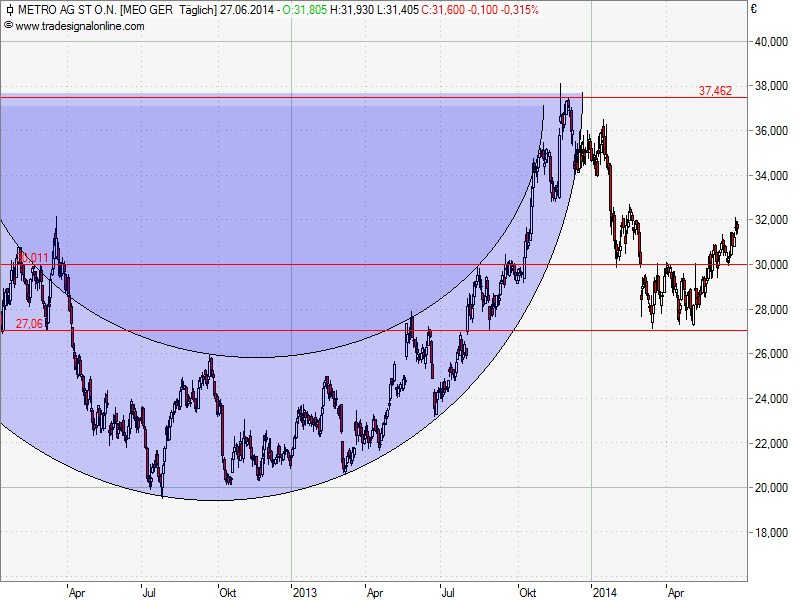Click the 2014 year marker on time axis
800x600 pixels.
pyautogui.click(x=604, y=592)
